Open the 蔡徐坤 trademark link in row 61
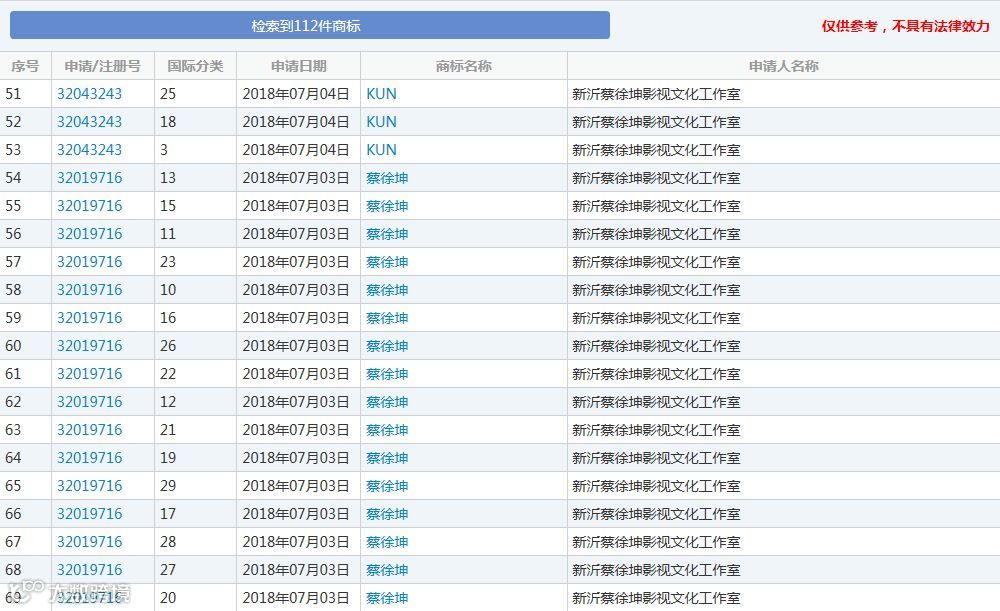 coord(387,374)
